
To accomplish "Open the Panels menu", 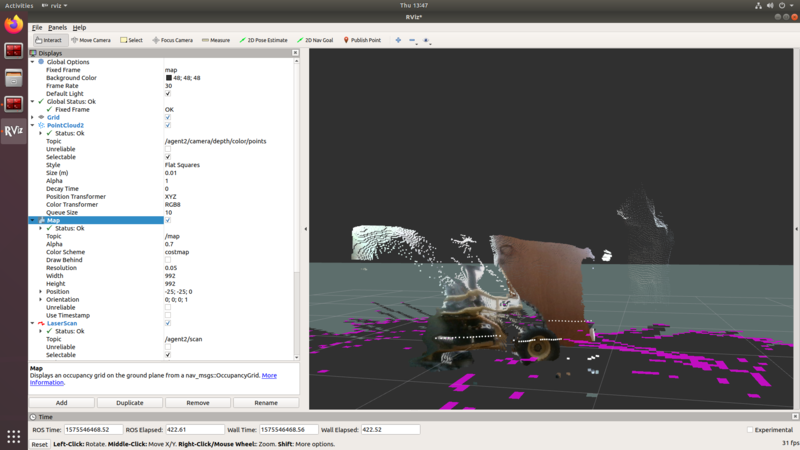I will tap(57, 27).
